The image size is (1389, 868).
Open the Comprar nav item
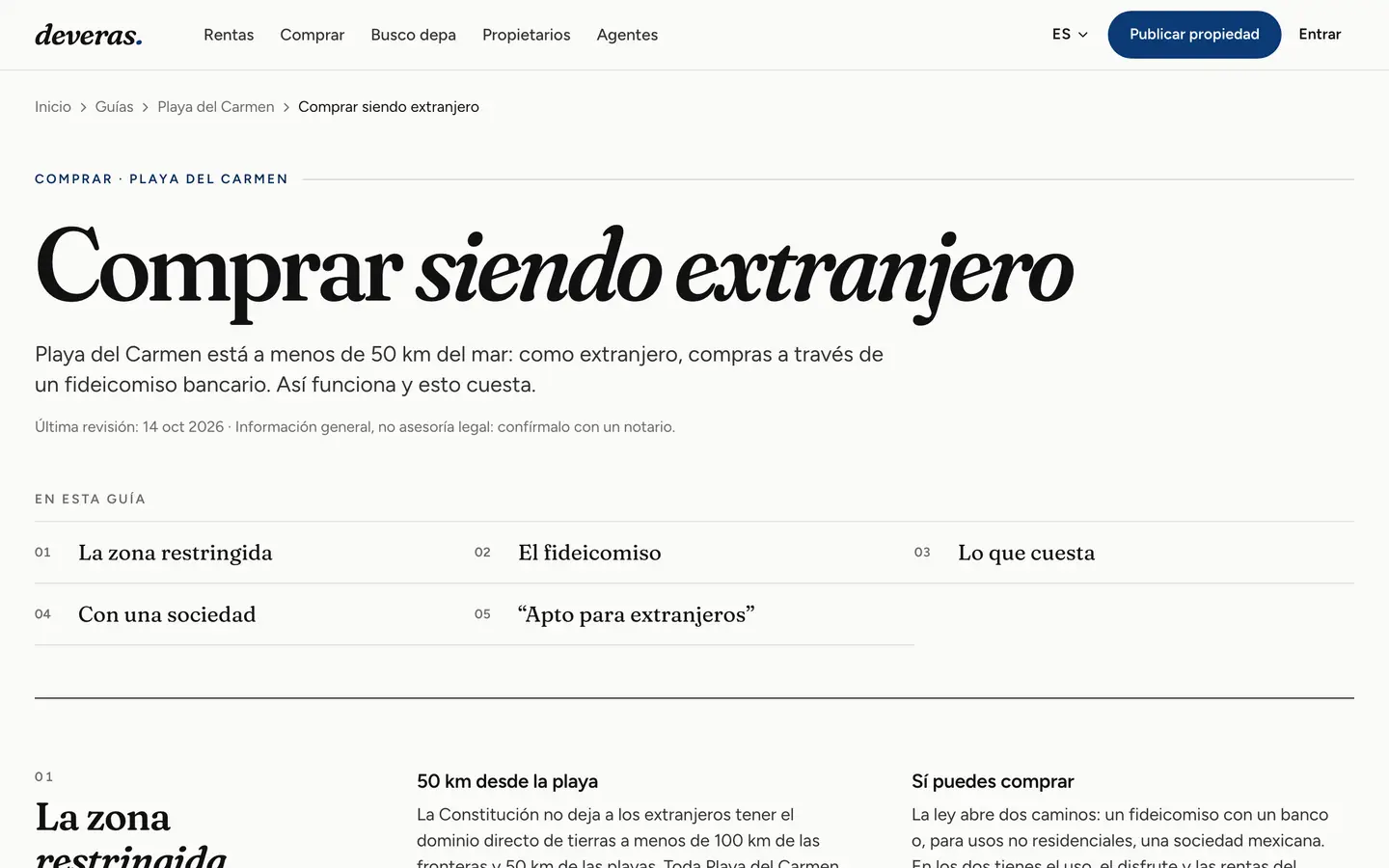[x=312, y=35]
